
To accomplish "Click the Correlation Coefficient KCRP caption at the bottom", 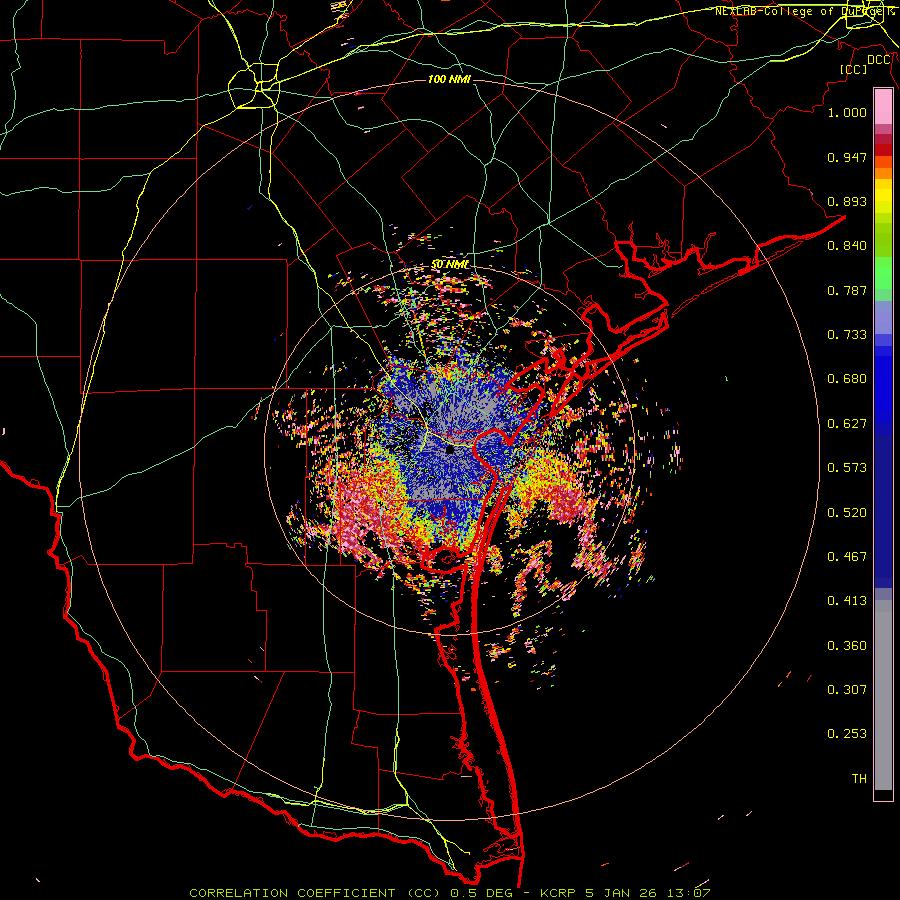I will (449, 893).
